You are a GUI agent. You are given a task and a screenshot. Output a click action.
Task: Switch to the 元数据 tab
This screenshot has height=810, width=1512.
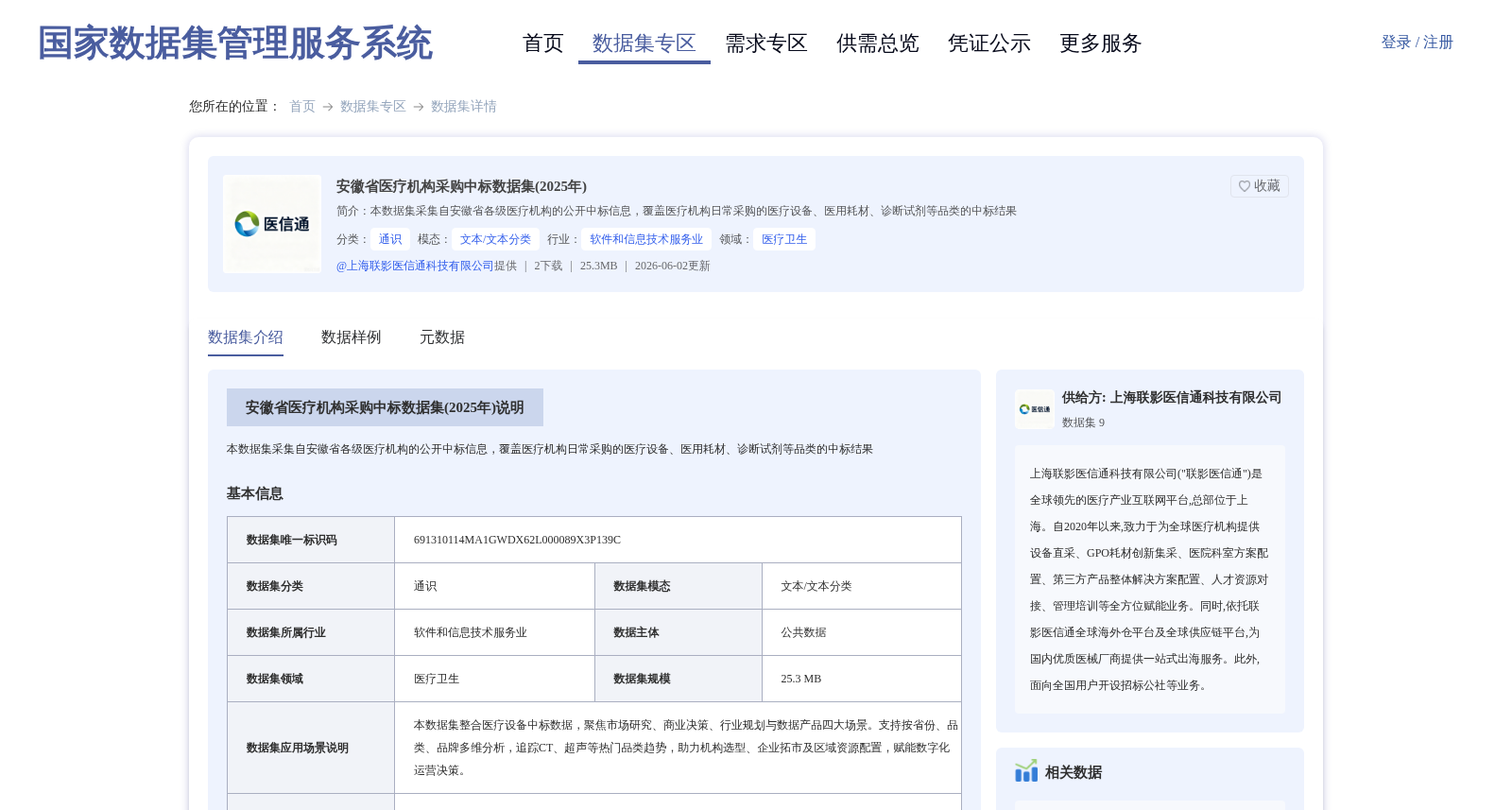[x=442, y=337]
